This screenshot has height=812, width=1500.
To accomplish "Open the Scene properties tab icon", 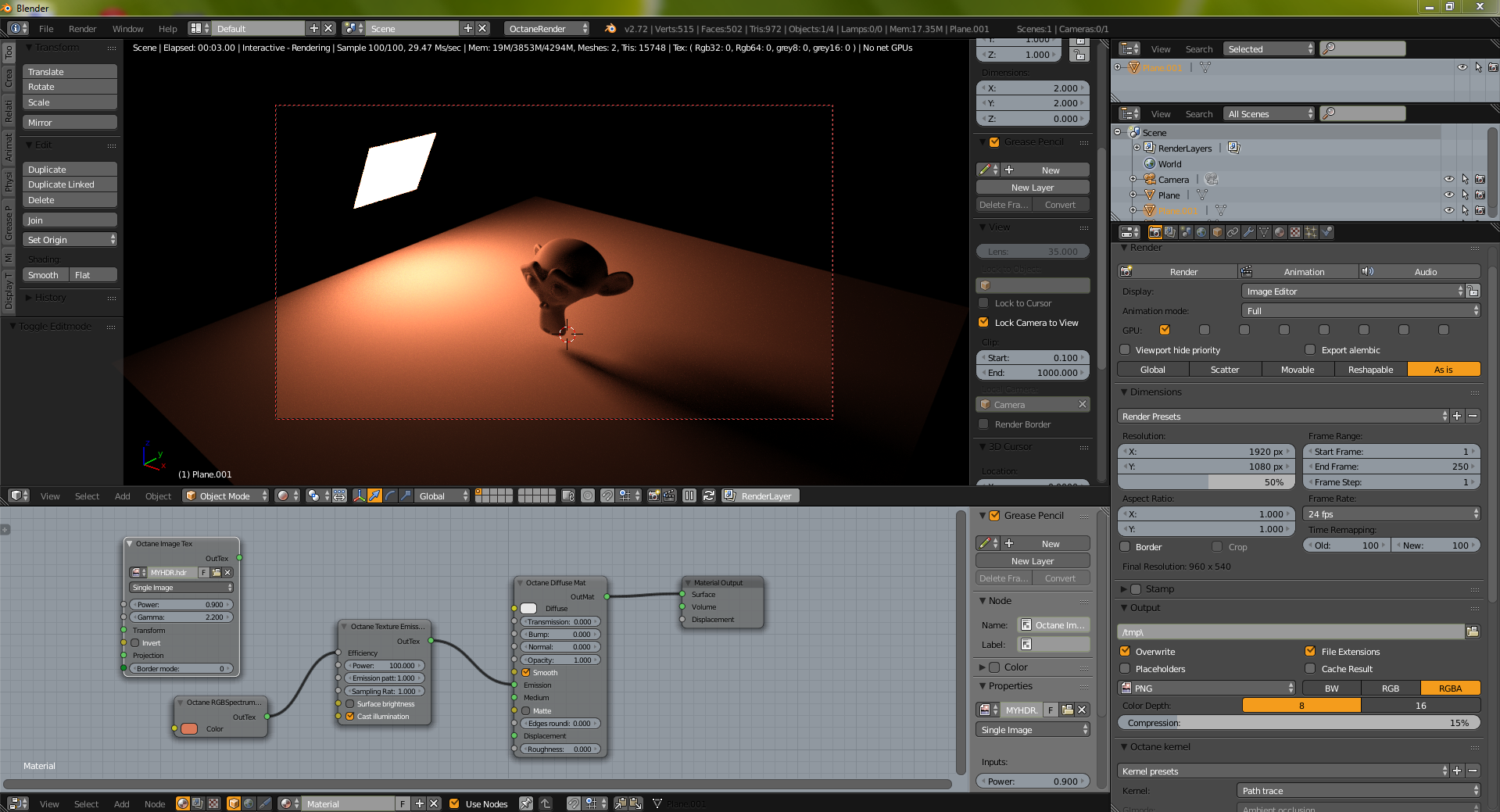I will (1186, 232).
